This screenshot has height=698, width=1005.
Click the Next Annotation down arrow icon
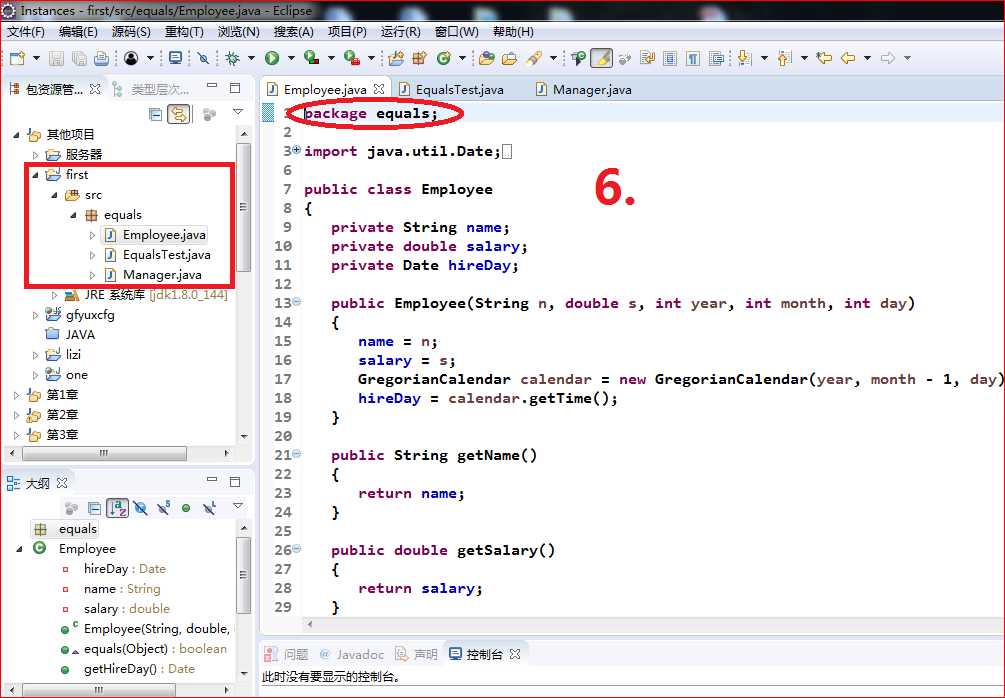(743, 58)
